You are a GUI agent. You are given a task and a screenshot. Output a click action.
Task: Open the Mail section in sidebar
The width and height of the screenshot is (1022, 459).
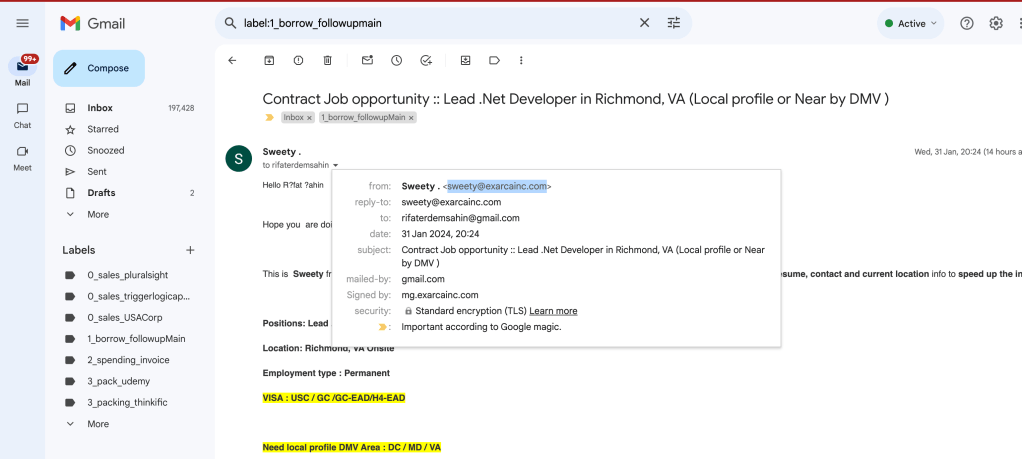[23, 71]
